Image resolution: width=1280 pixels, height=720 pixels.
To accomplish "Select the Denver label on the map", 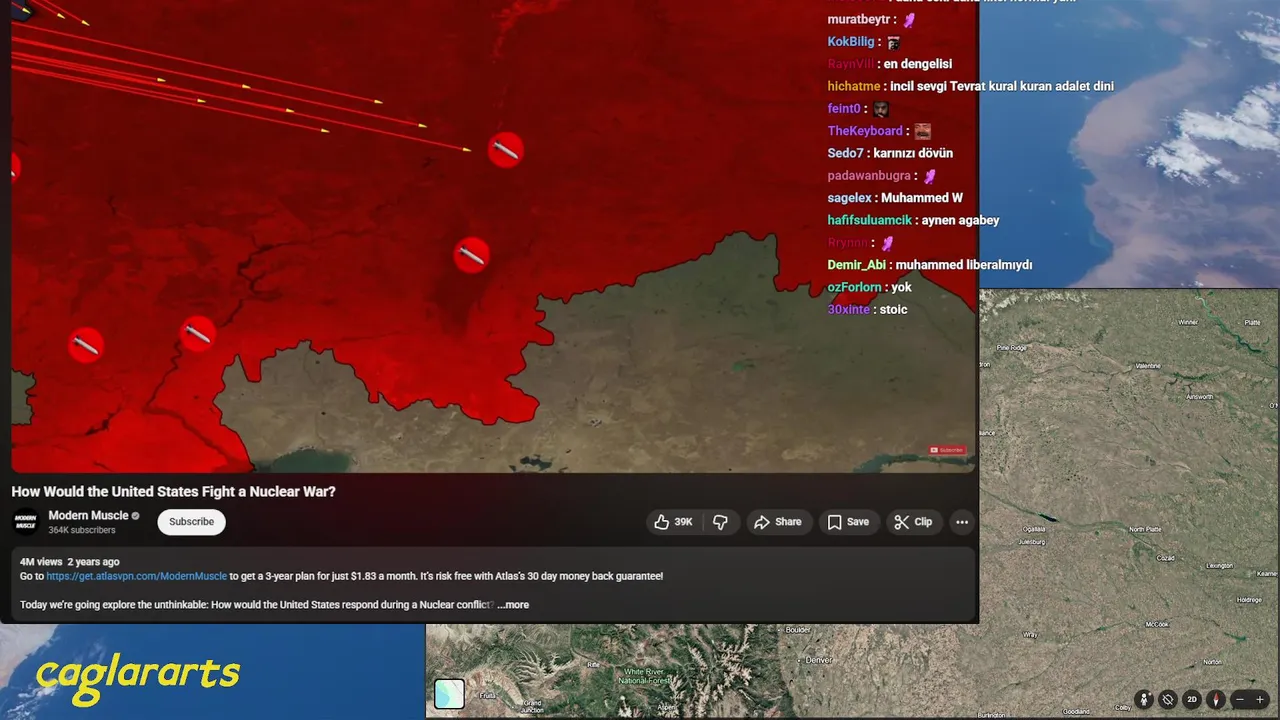I will coord(818,660).
